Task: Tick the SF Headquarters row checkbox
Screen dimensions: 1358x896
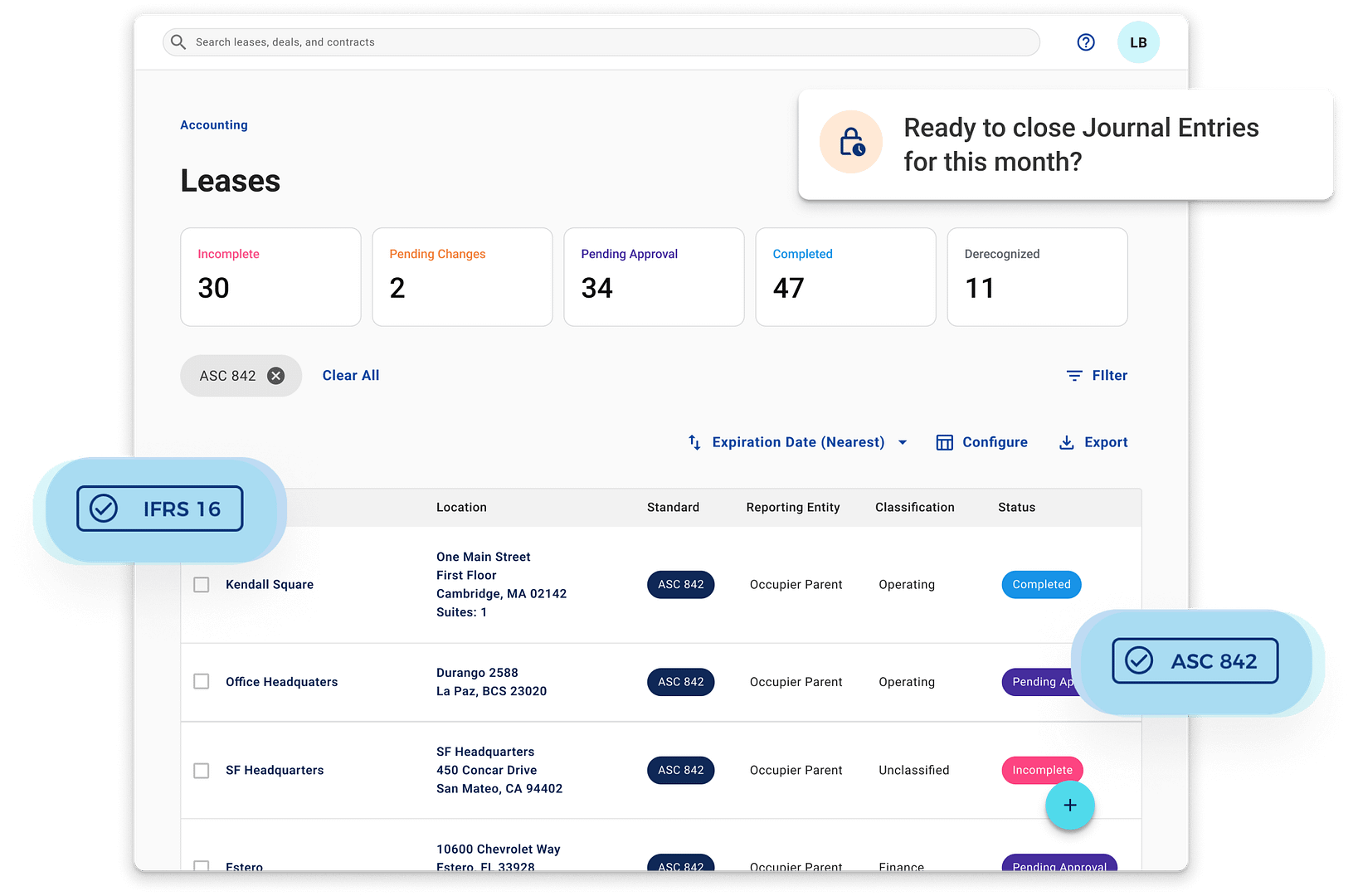Action: coord(202,771)
